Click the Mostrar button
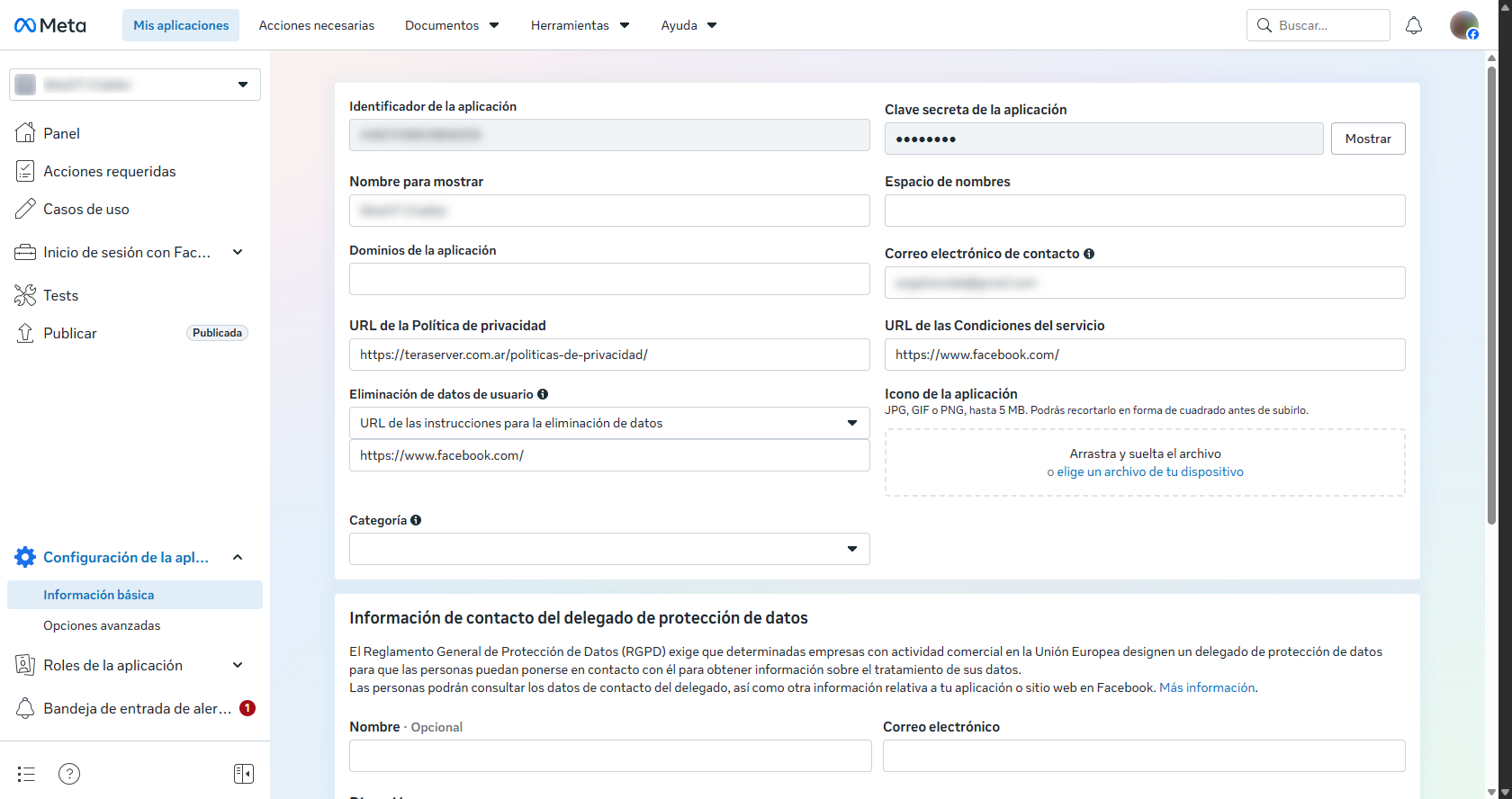Screen dimensions: 1512x799 (x=1368, y=139)
